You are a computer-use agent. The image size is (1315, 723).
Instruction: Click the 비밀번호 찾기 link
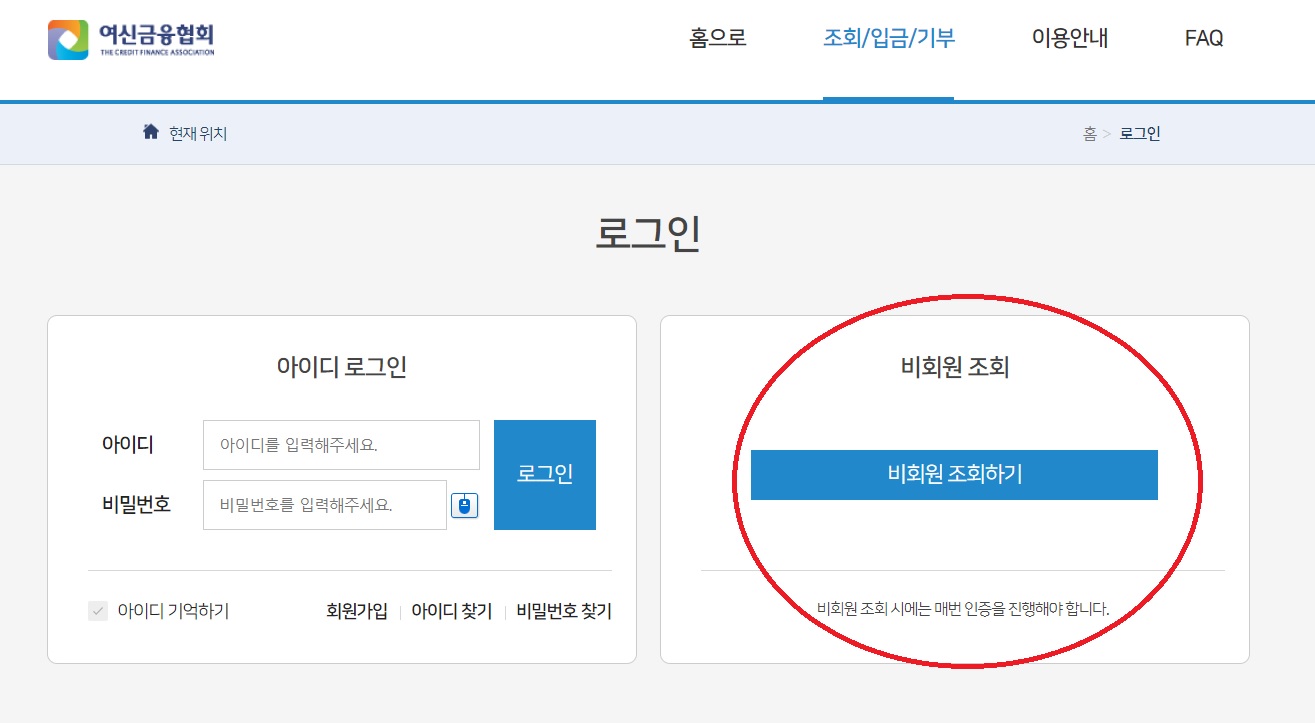point(566,611)
